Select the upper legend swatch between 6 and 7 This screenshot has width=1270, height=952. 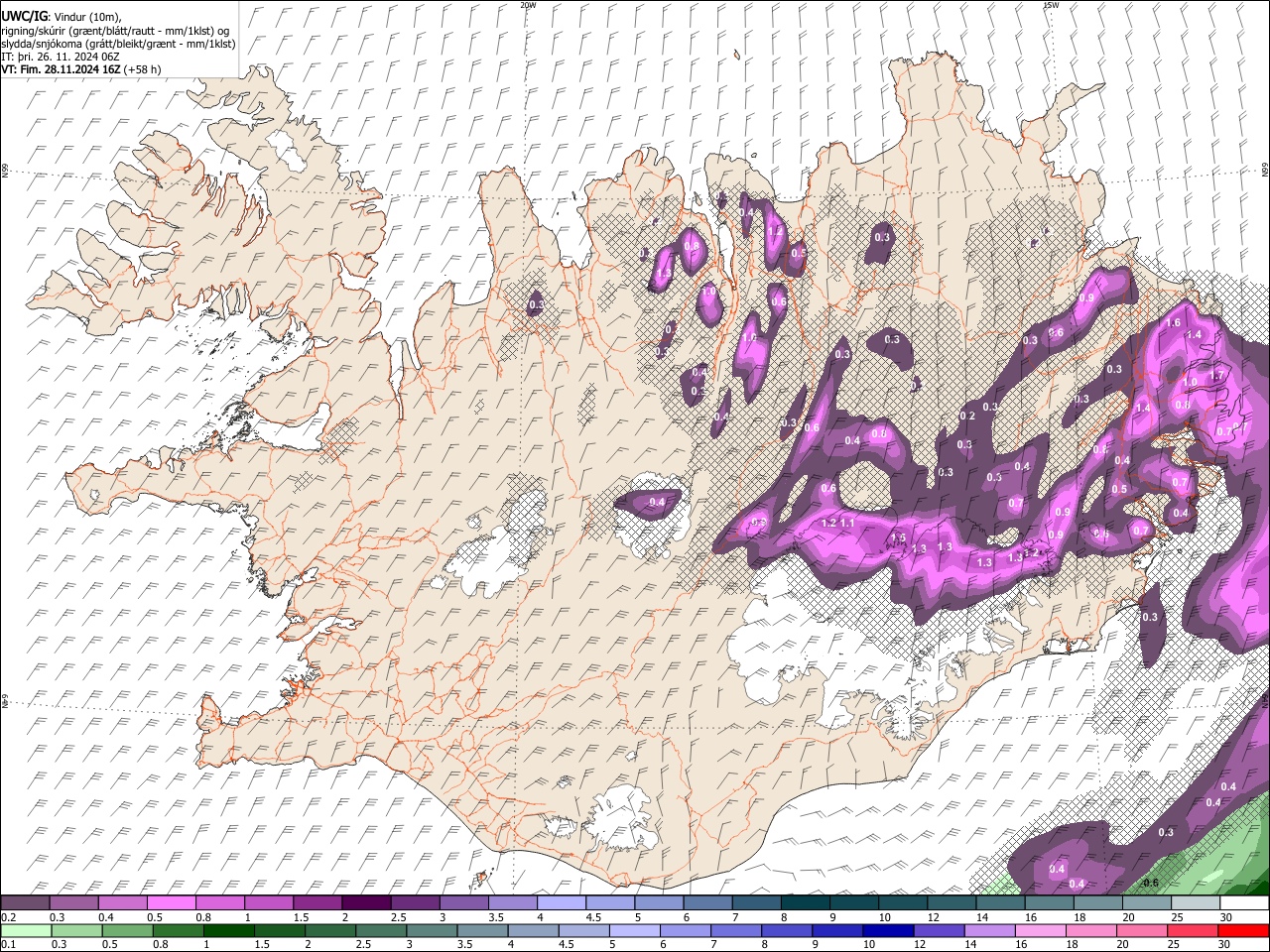coord(708,903)
